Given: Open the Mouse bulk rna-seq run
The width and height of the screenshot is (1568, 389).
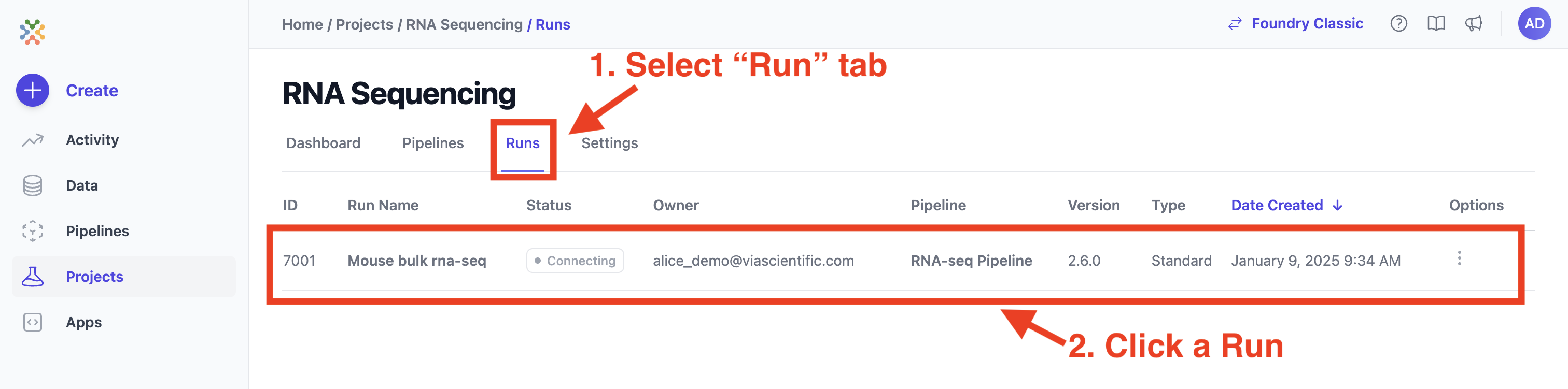Looking at the screenshot, I should (416, 261).
